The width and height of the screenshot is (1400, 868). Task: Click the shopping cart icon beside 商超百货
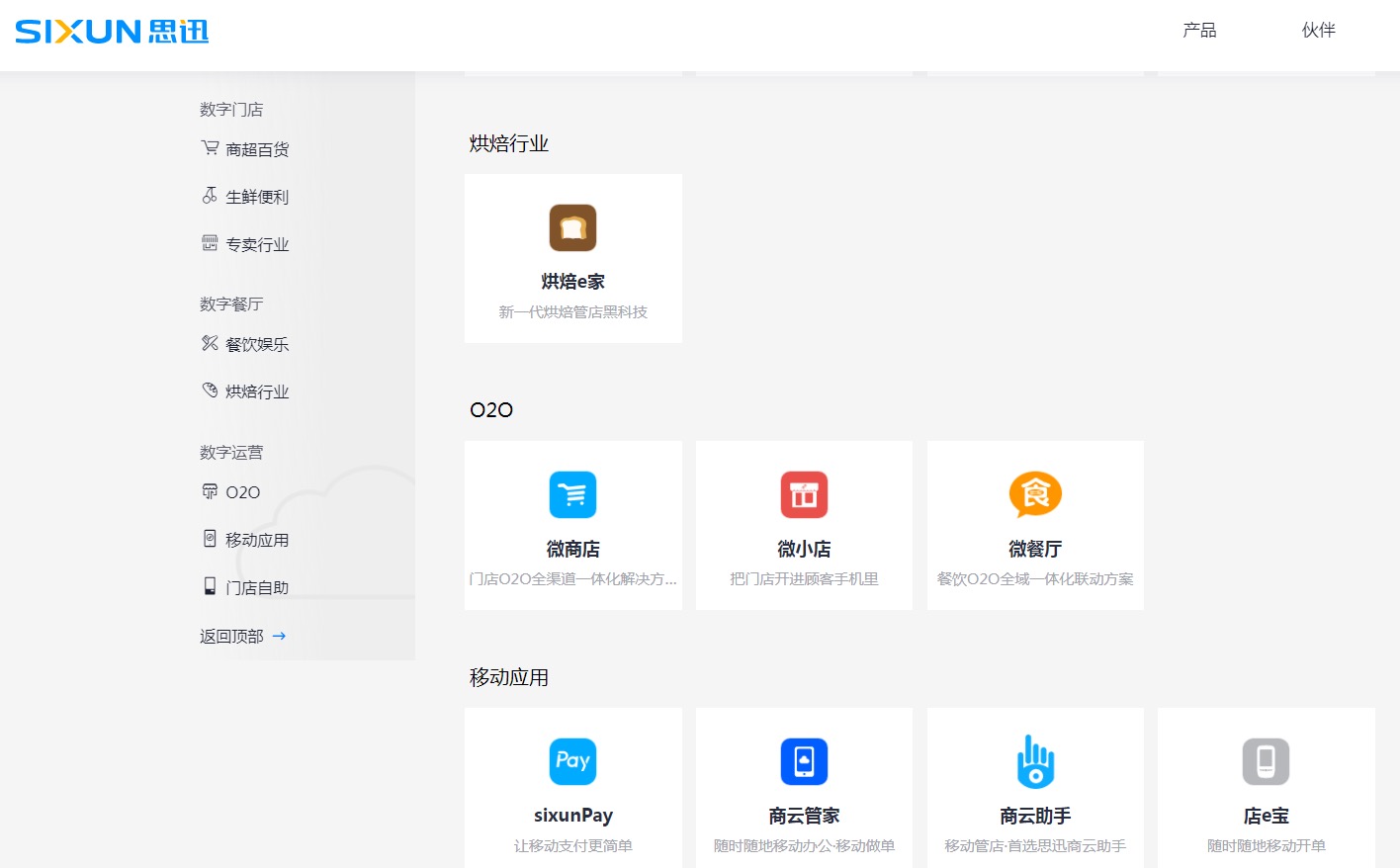210,148
